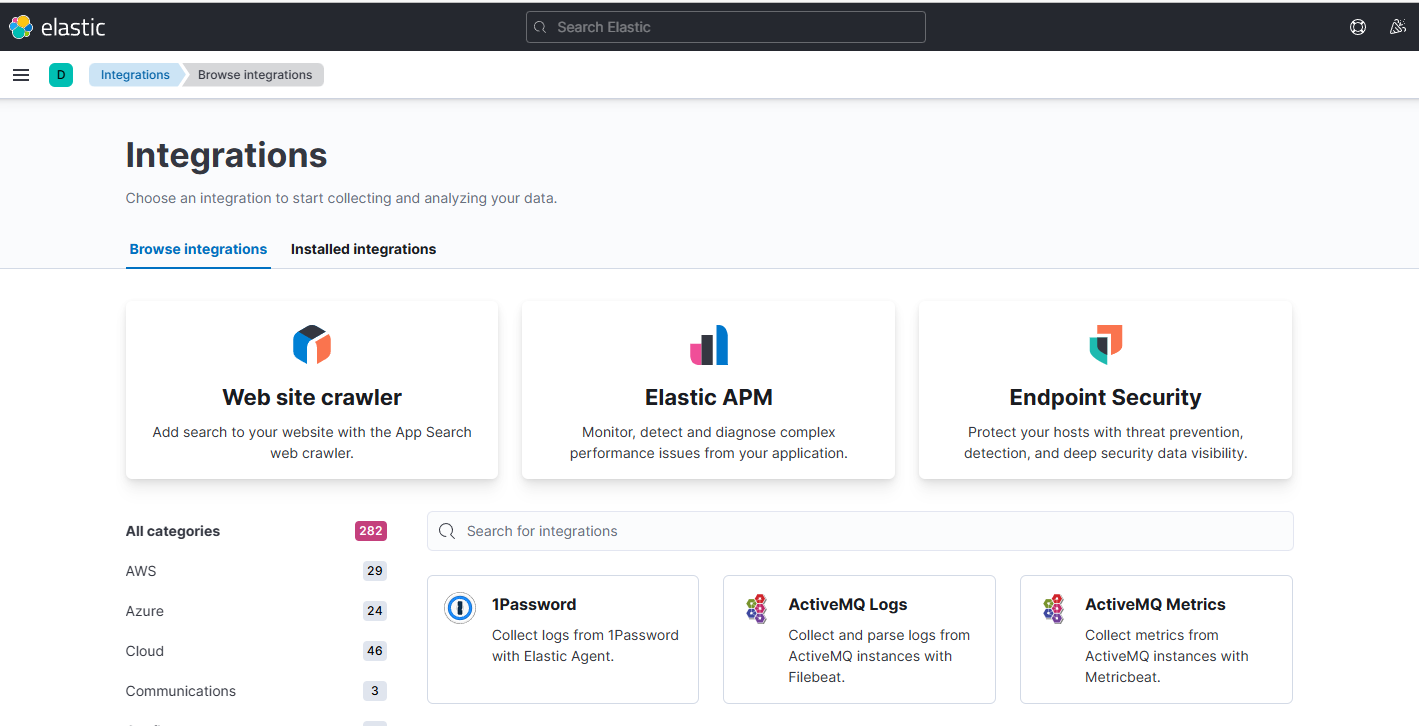Image resolution: width=1419 pixels, height=726 pixels.
Task: Switch to Browse integrations tab
Action: (198, 249)
